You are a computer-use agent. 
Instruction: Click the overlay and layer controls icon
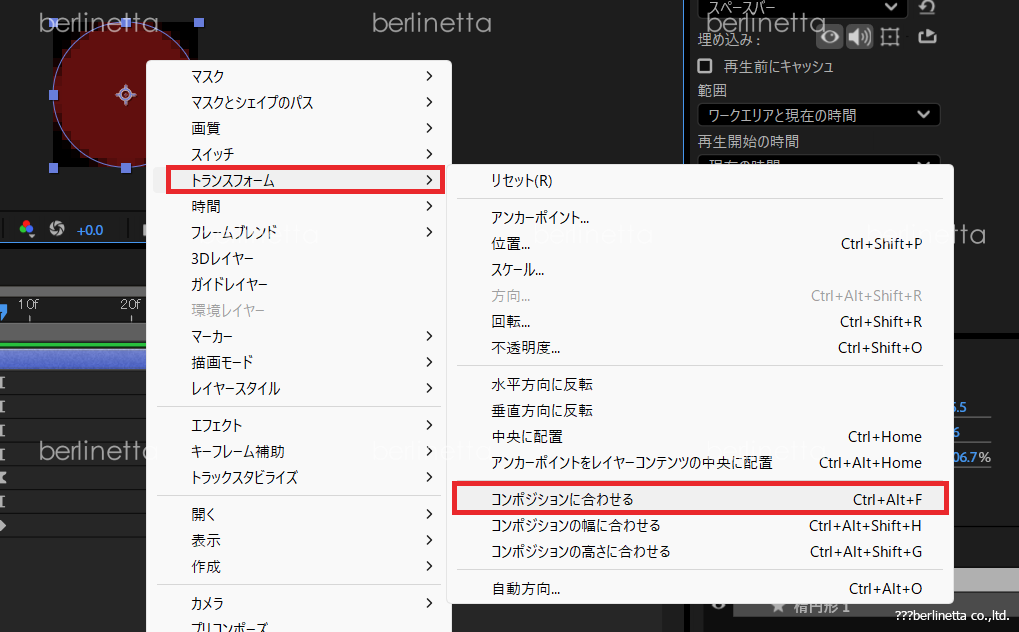[891, 38]
